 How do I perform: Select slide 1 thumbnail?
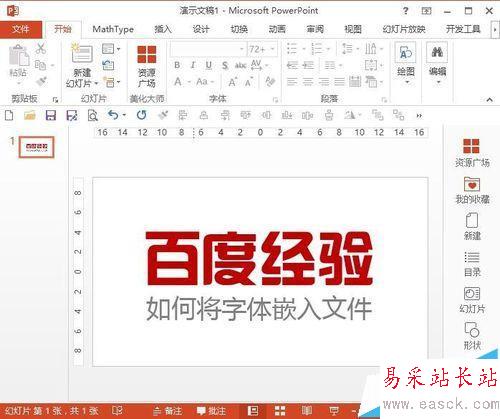click(36, 147)
